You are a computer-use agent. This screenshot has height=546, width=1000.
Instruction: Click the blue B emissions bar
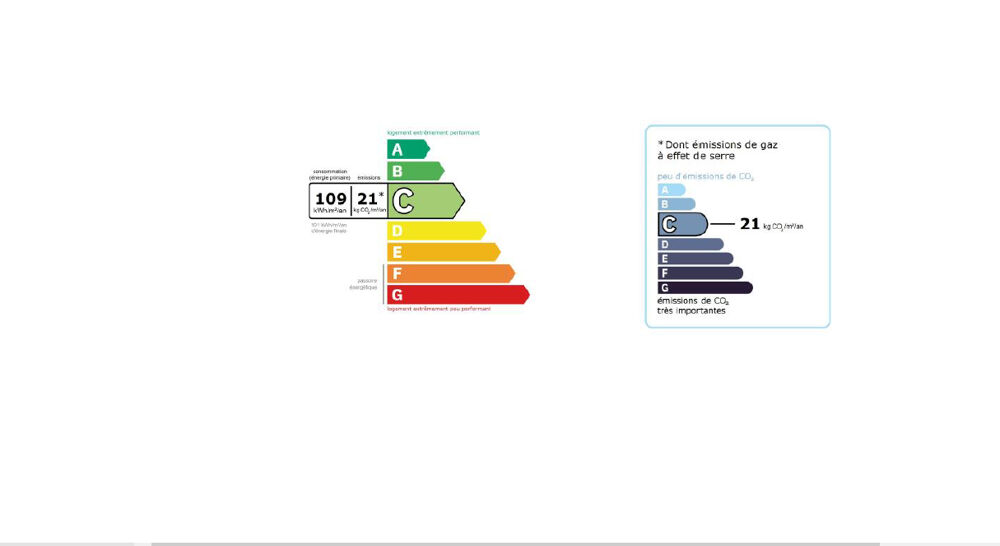pos(677,204)
